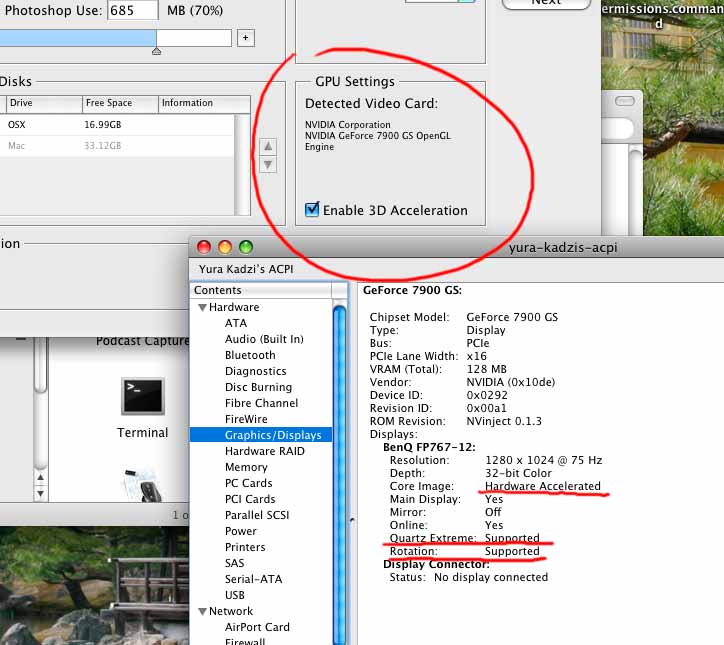Select the OSX scratch disk row

point(118,125)
